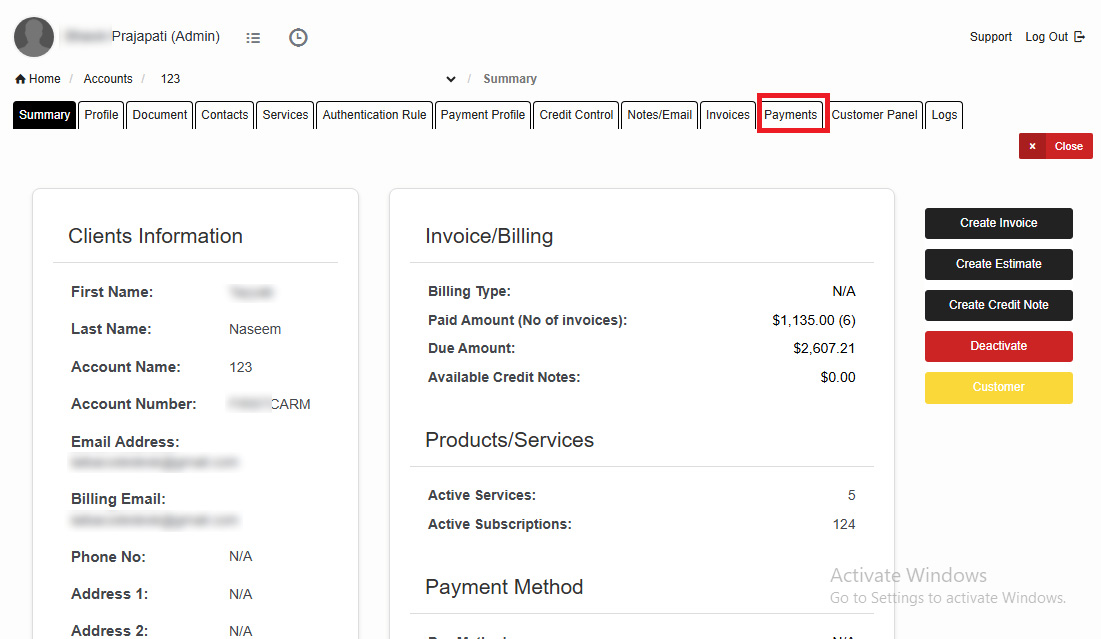Go to the Customer Panel tab
The width and height of the screenshot is (1101, 639).
click(x=874, y=115)
